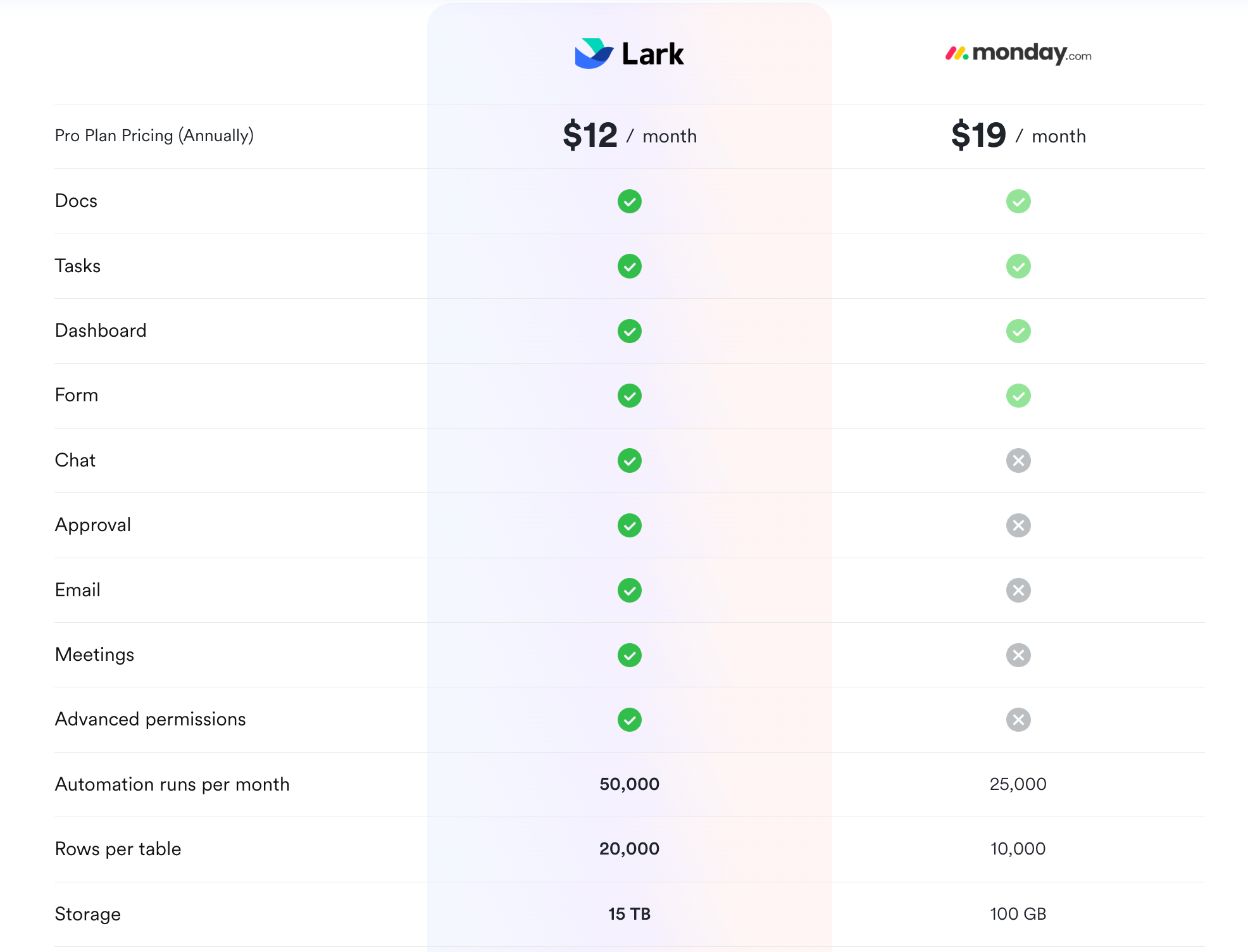The image size is (1248, 952).
Task: Click monday.com's gray X in Chat row
Action: pyautogui.click(x=1018, y=461)
